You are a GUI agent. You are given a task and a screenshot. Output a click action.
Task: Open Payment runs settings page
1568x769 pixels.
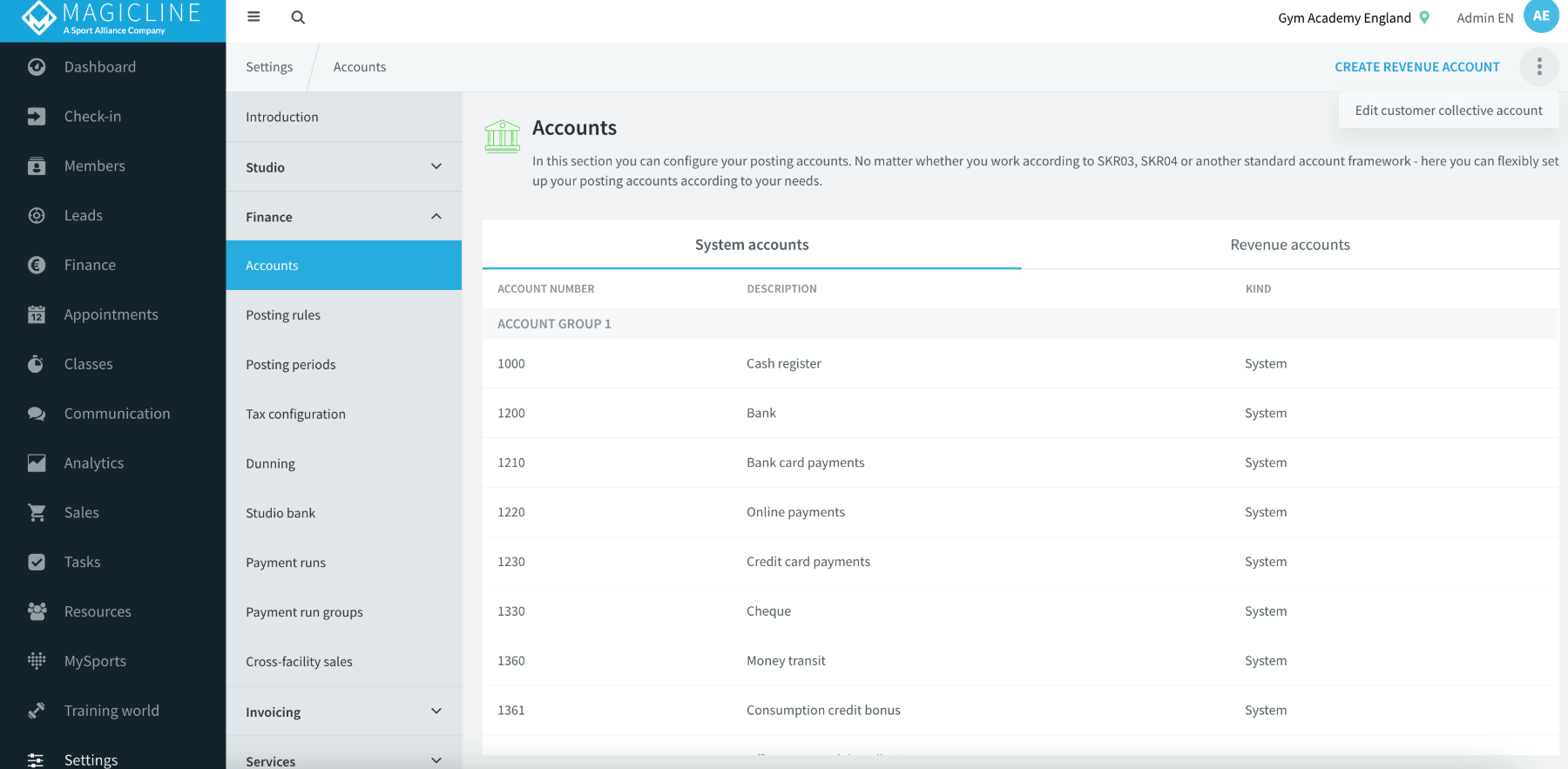[x=344, y=563]
